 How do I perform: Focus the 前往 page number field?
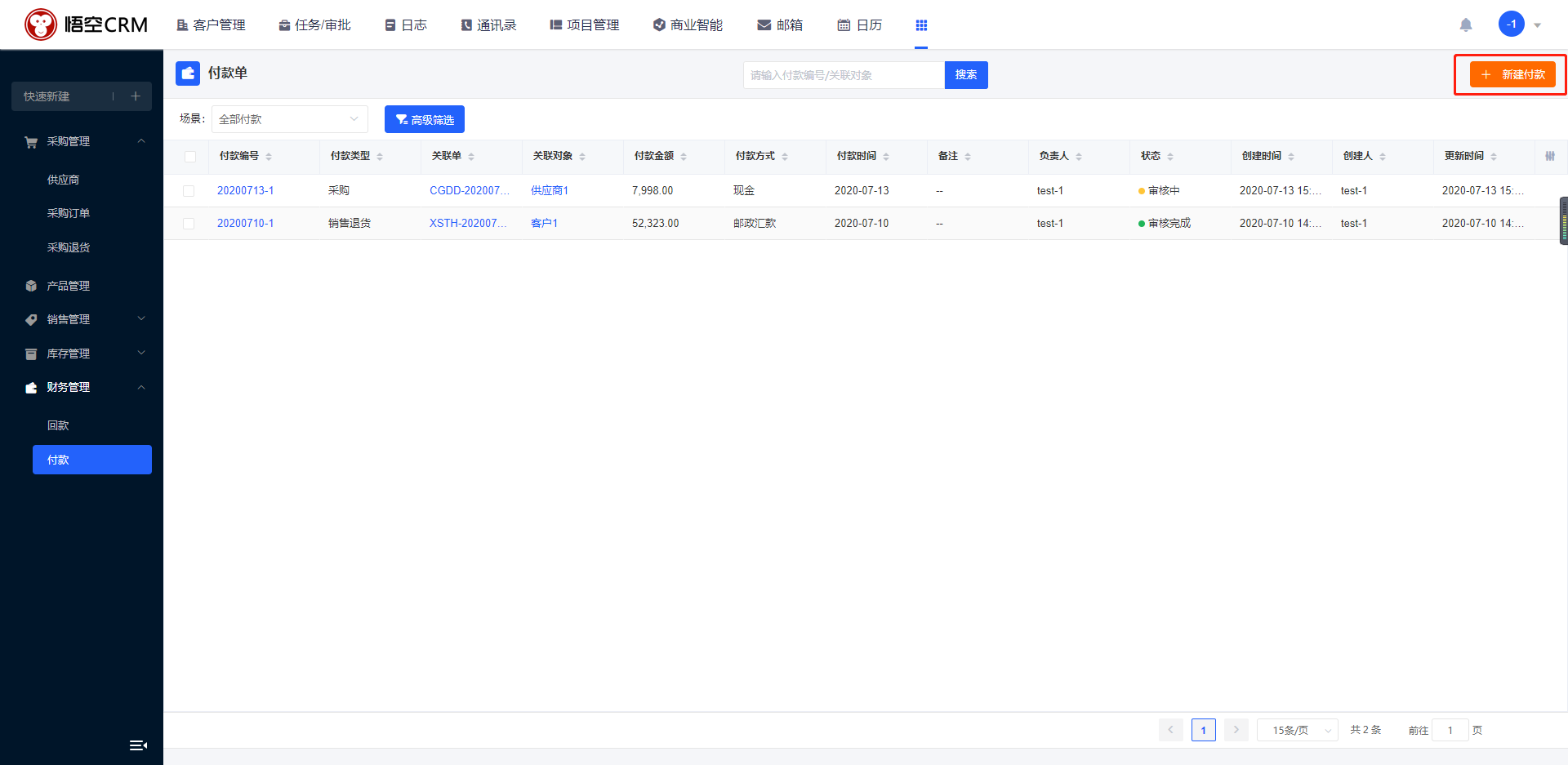pos(1450,730)
